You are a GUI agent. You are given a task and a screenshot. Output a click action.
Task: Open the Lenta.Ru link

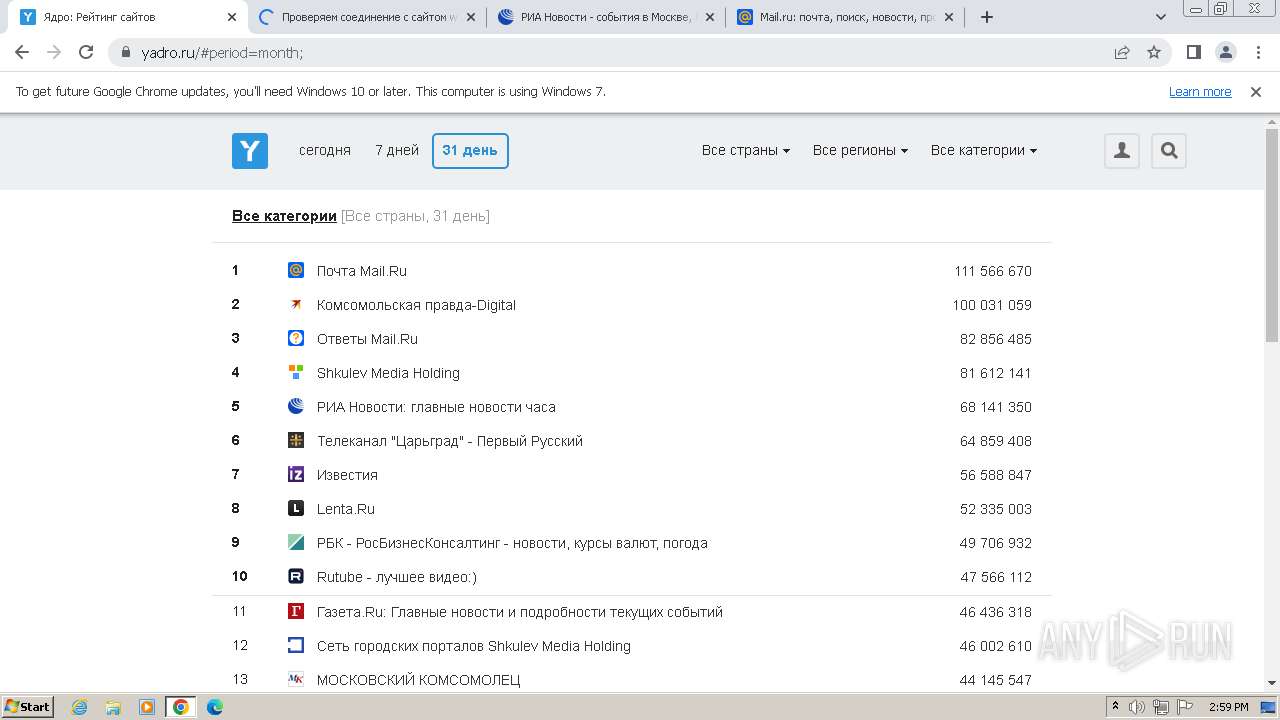tap(346, 509)
